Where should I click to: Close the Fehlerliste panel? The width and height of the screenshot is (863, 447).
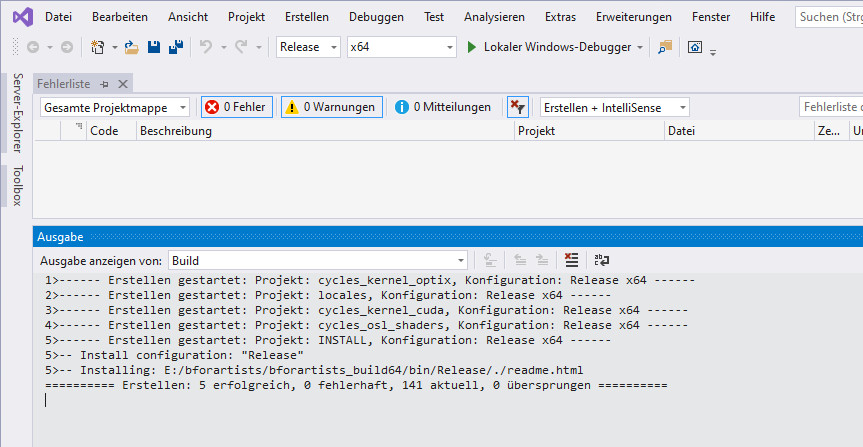pos(123,84)
